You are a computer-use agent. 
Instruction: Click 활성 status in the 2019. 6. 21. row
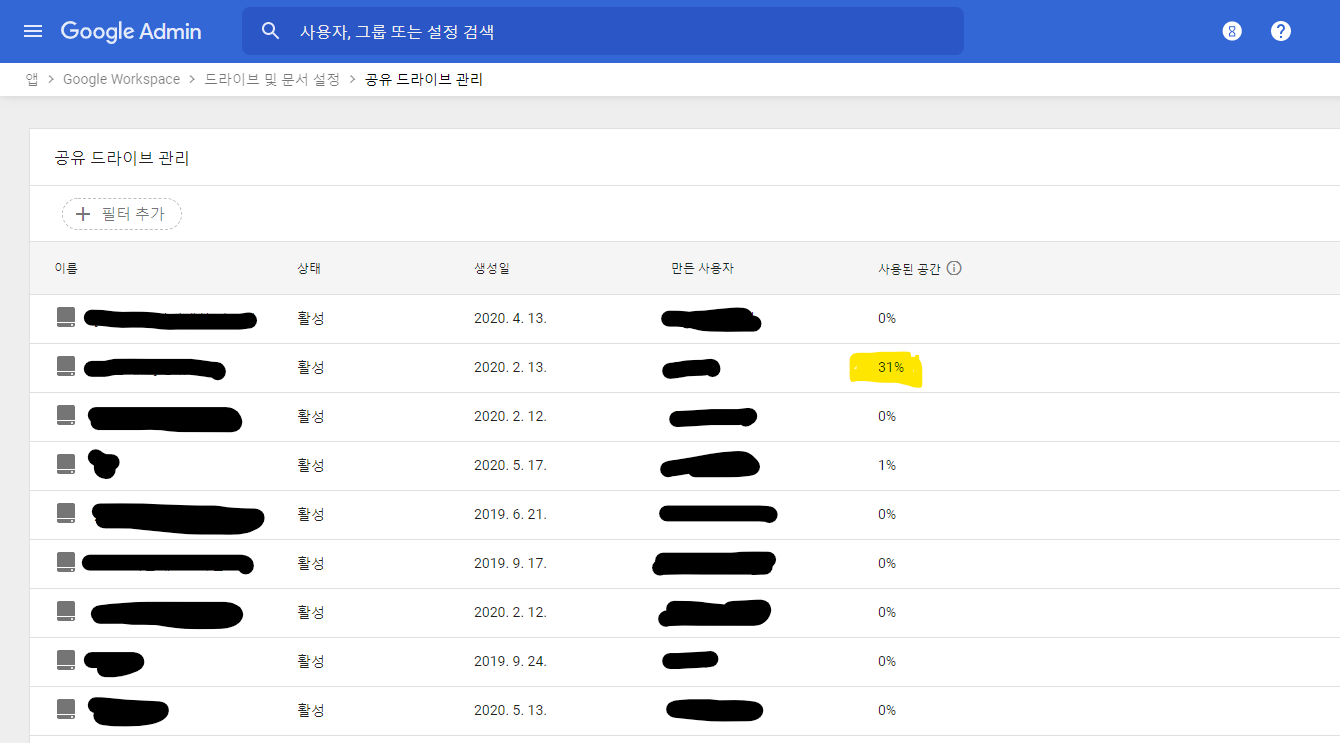coord(311,514)
